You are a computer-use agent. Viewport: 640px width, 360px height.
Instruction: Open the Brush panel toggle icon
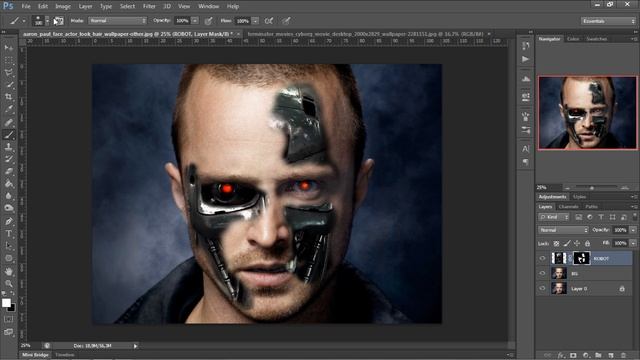[58, 21]
